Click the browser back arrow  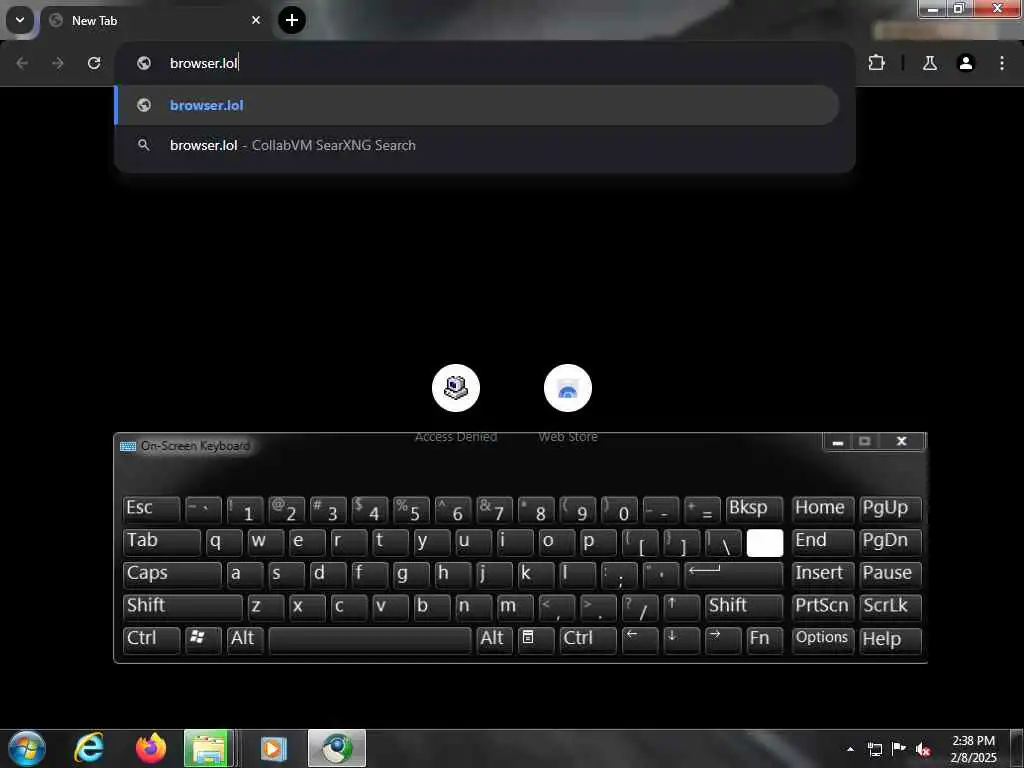[x=22, y=63]
